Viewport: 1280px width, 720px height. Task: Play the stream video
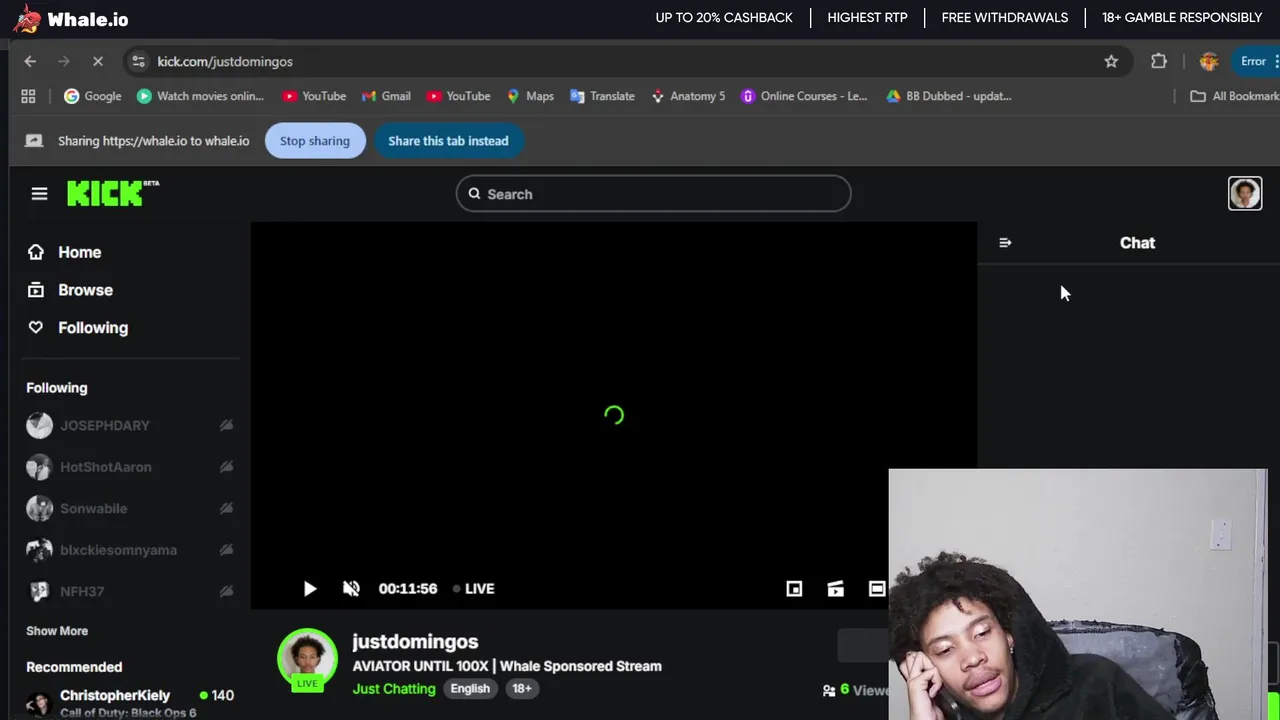point(310,589)
